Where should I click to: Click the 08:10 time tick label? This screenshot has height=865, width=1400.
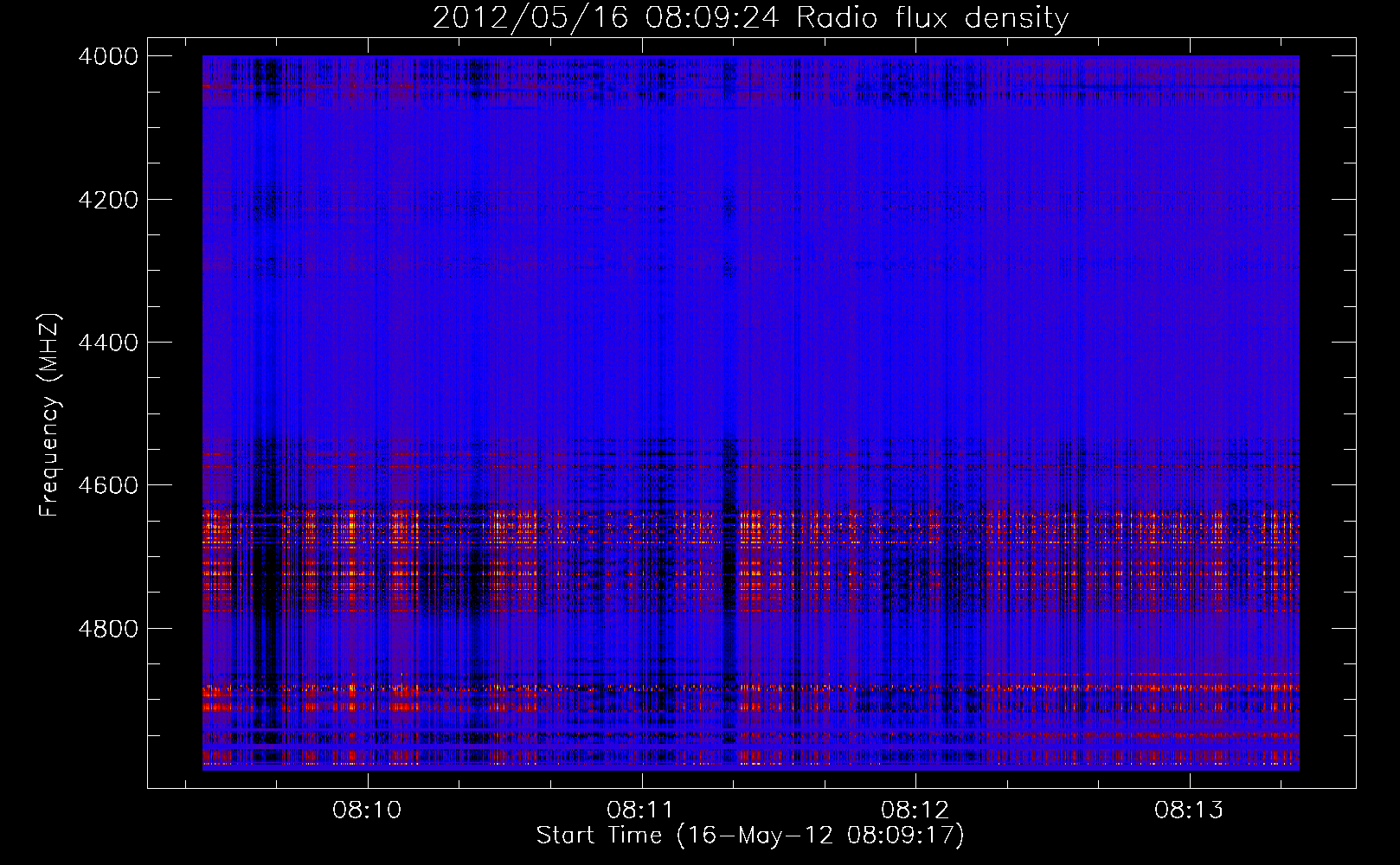pos(367,811)
